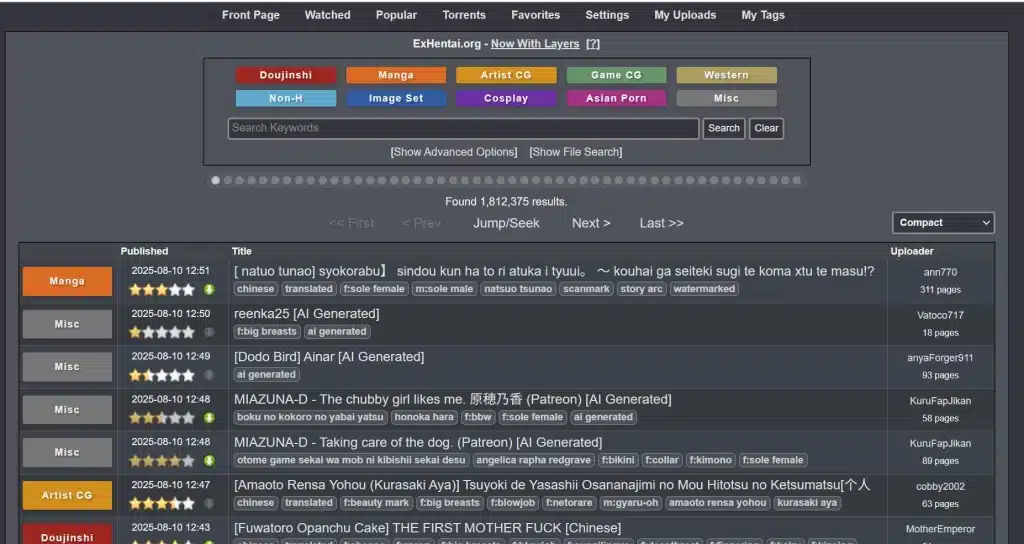The height and width of the screenshot is (544, 1024).
Task: Open the Favorites menu item
Action: [x=535, y=15]
